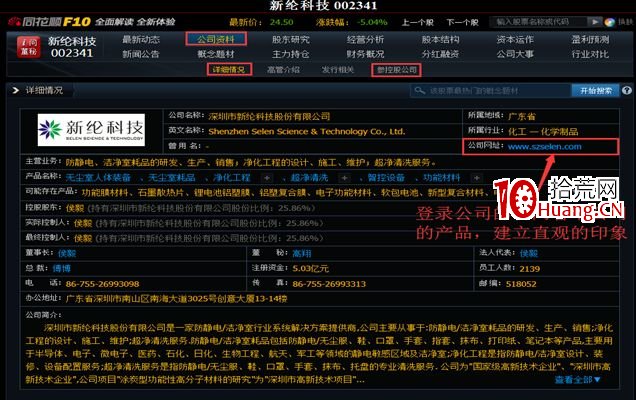Switch to 发行相关 sub-tab
Screen dimensions: 636x400
(x=337, y=70)
